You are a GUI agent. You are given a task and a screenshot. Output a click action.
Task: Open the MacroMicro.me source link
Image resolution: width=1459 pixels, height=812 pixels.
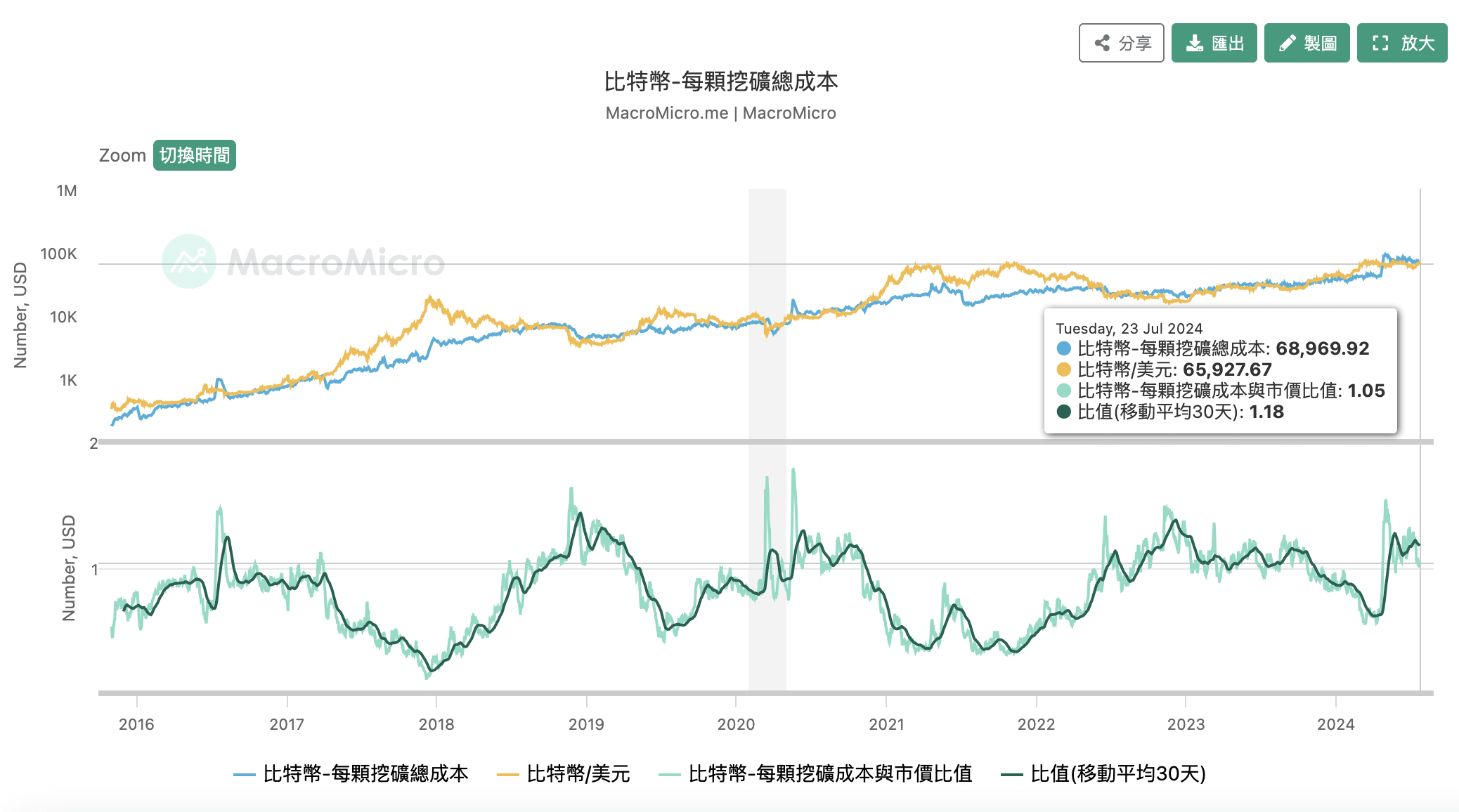click(x=666, y=112)
